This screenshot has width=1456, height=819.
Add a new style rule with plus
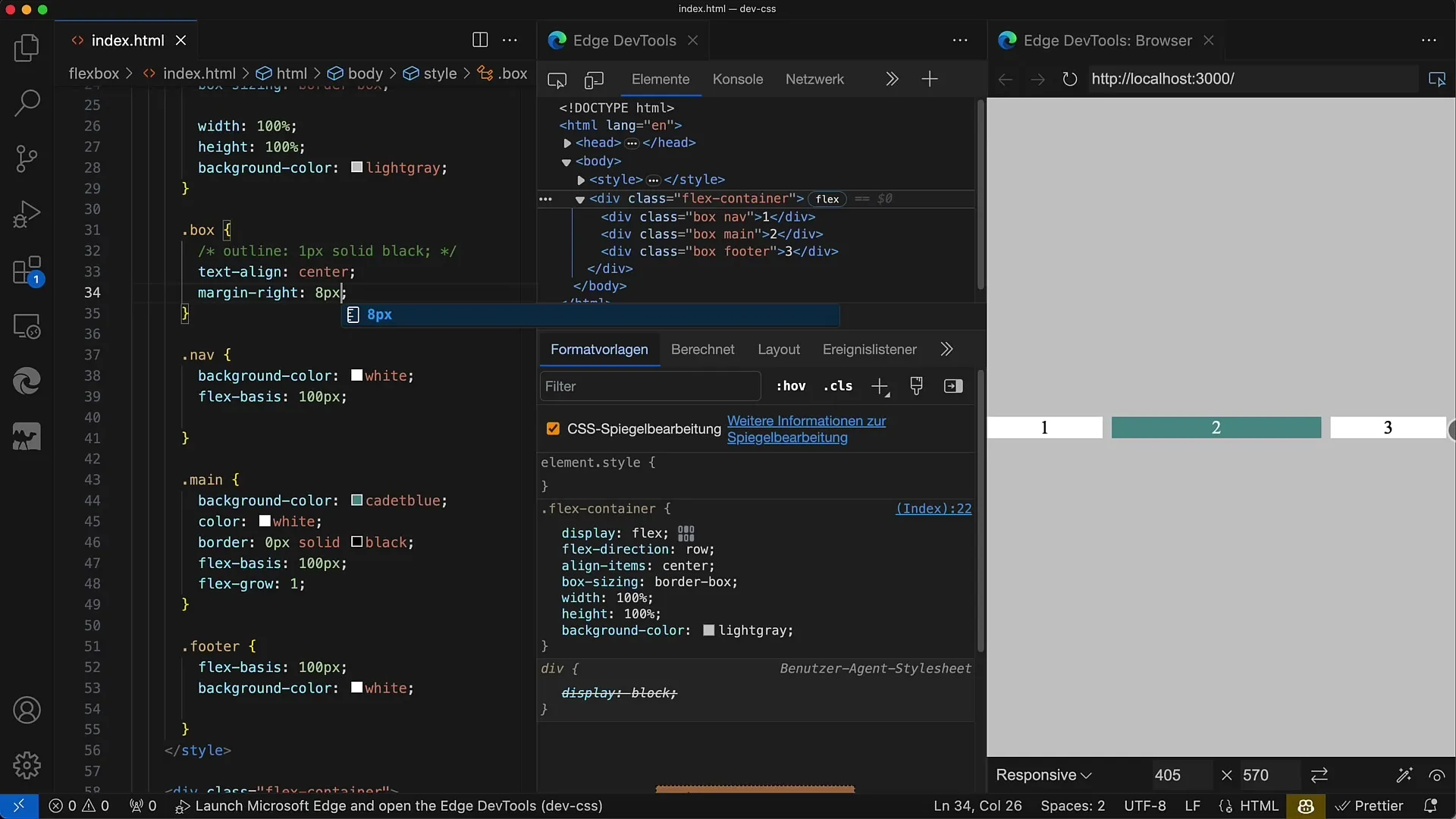pyautogui.click(x=880, y=387)
